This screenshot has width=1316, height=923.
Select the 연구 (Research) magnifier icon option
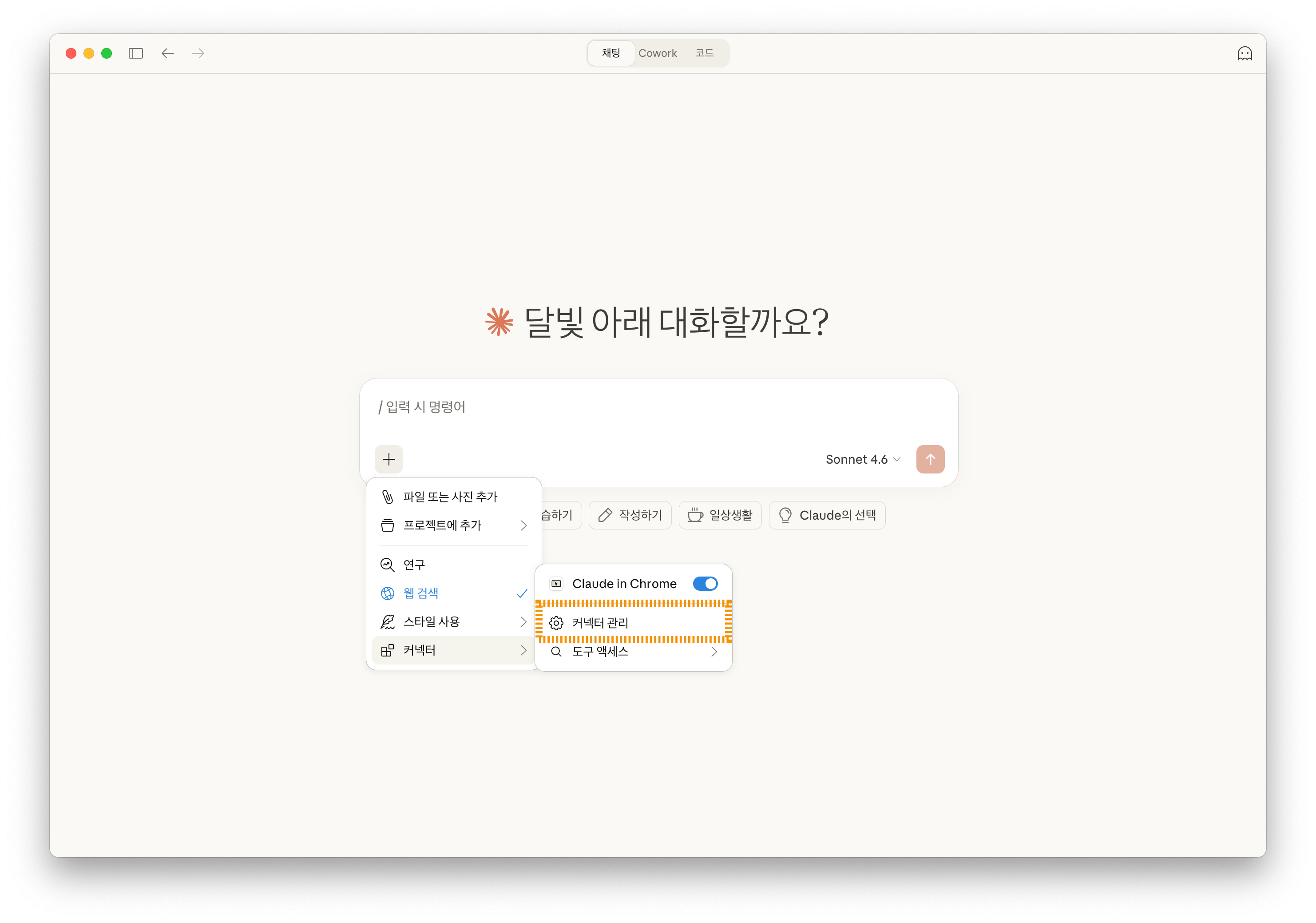point(388,564)
